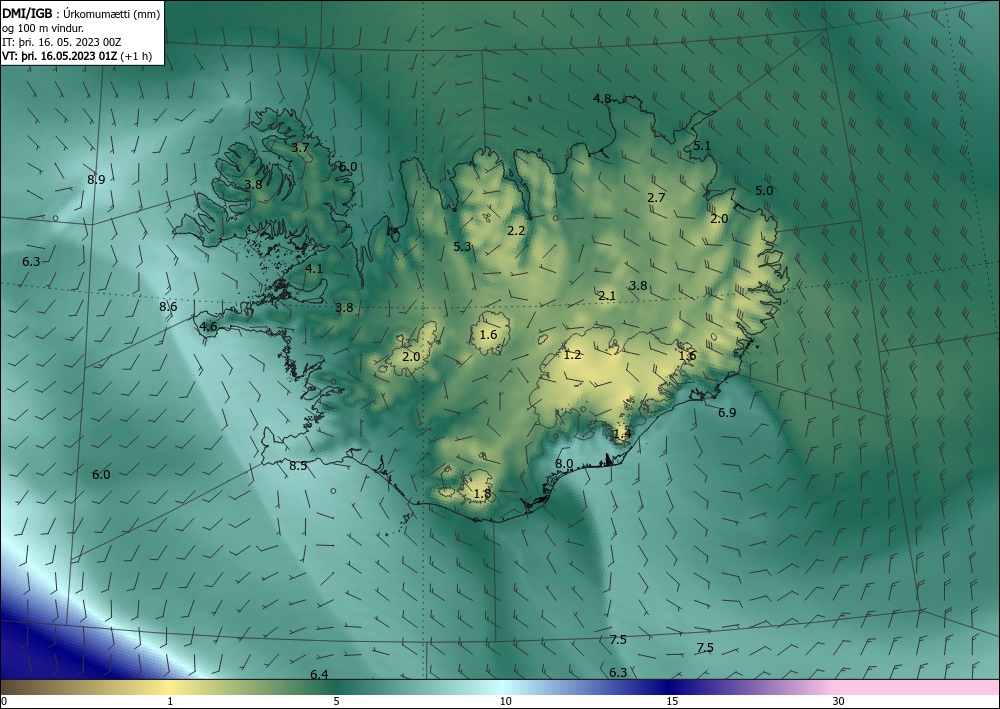Click the 2.2 value in north Iceland
The height and width of the screenshot is (709, 1000).
click(516, 231)
